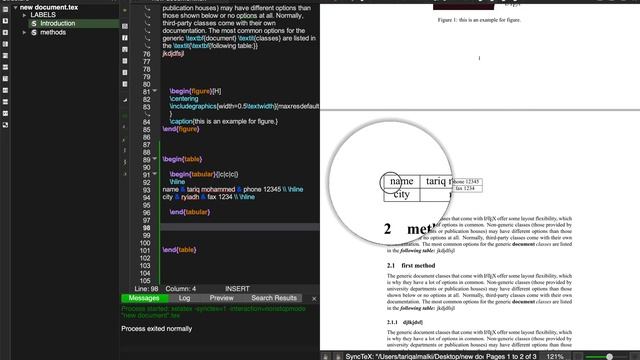Click the \end{table} line in the editor
This screenshot has width=640, height=360.
click(x=179, y=249)
